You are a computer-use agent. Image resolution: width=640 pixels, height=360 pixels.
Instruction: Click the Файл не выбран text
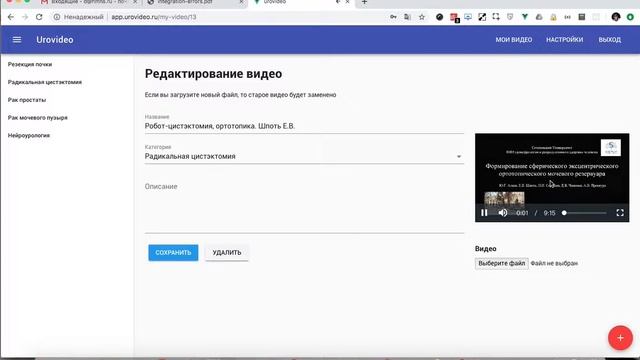point(554,263)
